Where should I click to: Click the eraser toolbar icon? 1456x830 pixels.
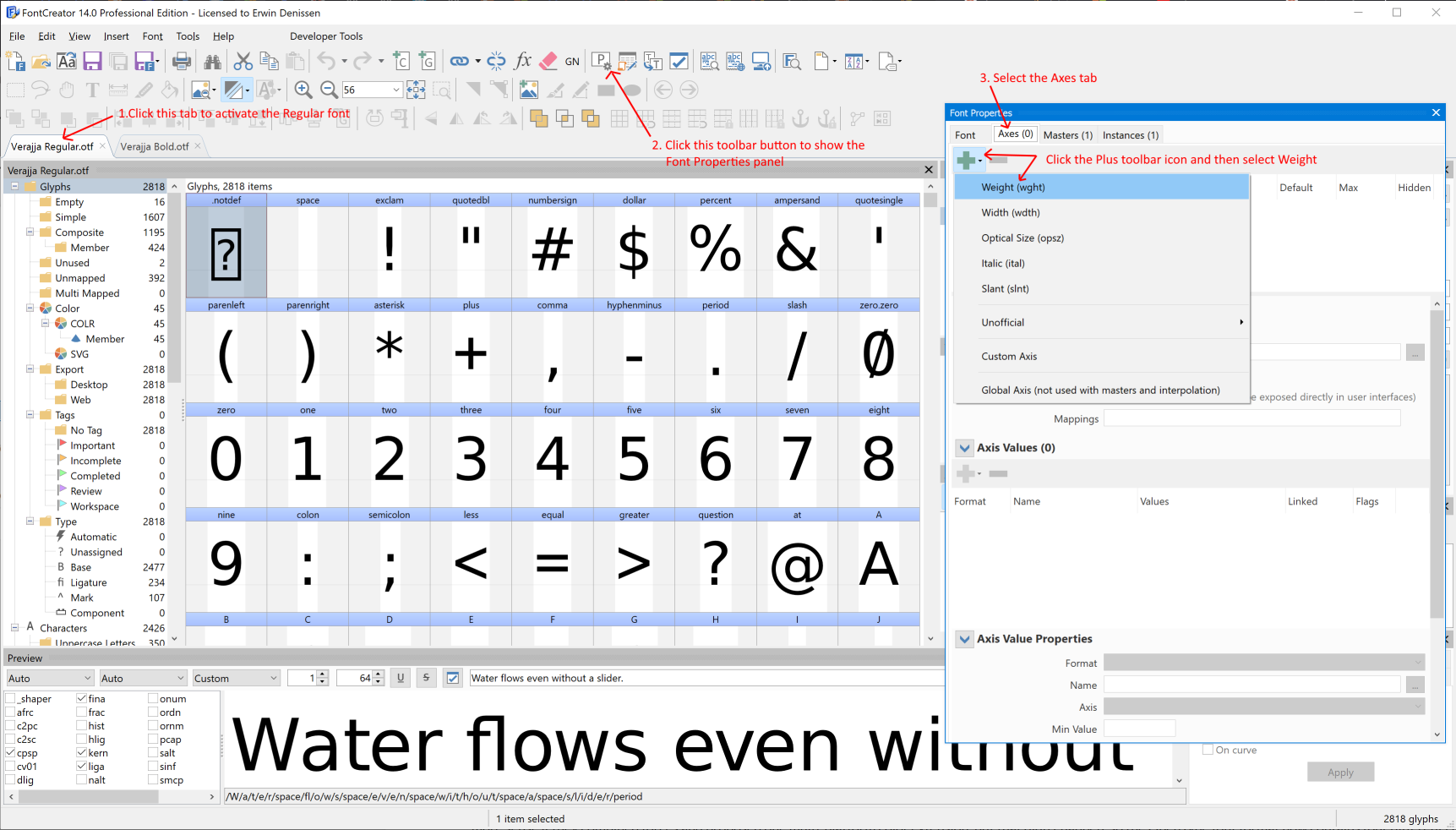pyautogui.click(x=548, y=61)
